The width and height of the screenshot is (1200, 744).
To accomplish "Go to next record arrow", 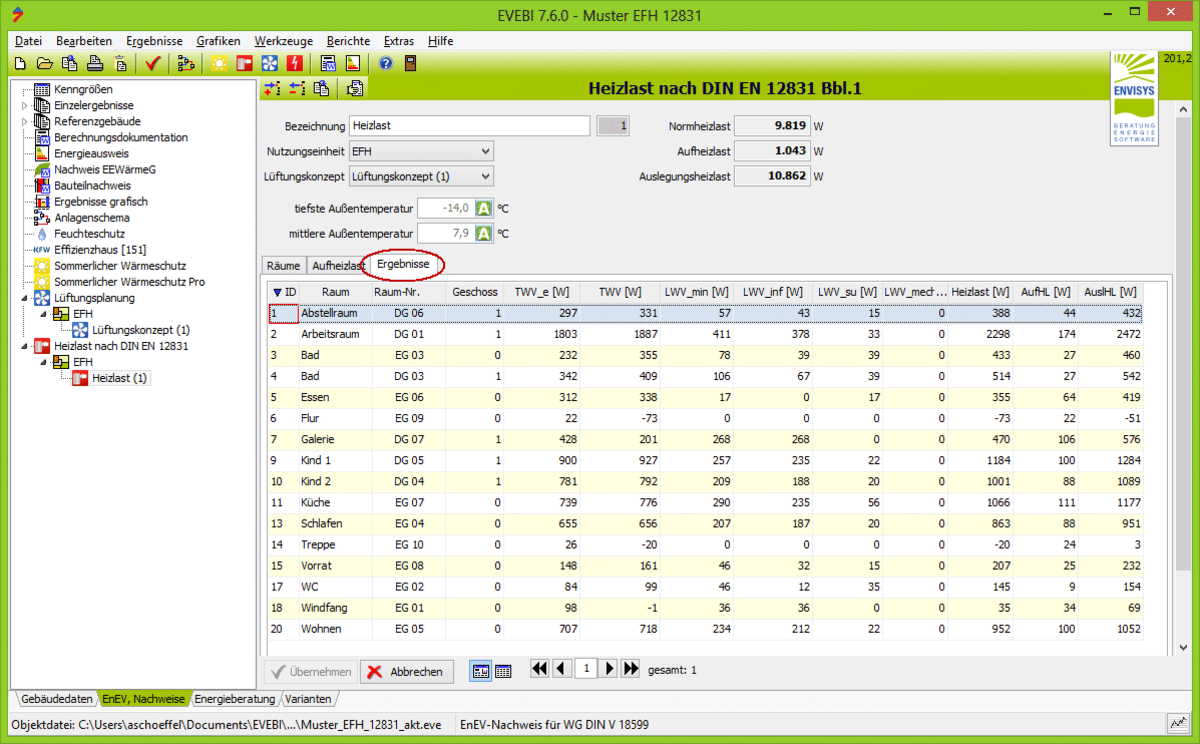I will click(610, 668).
